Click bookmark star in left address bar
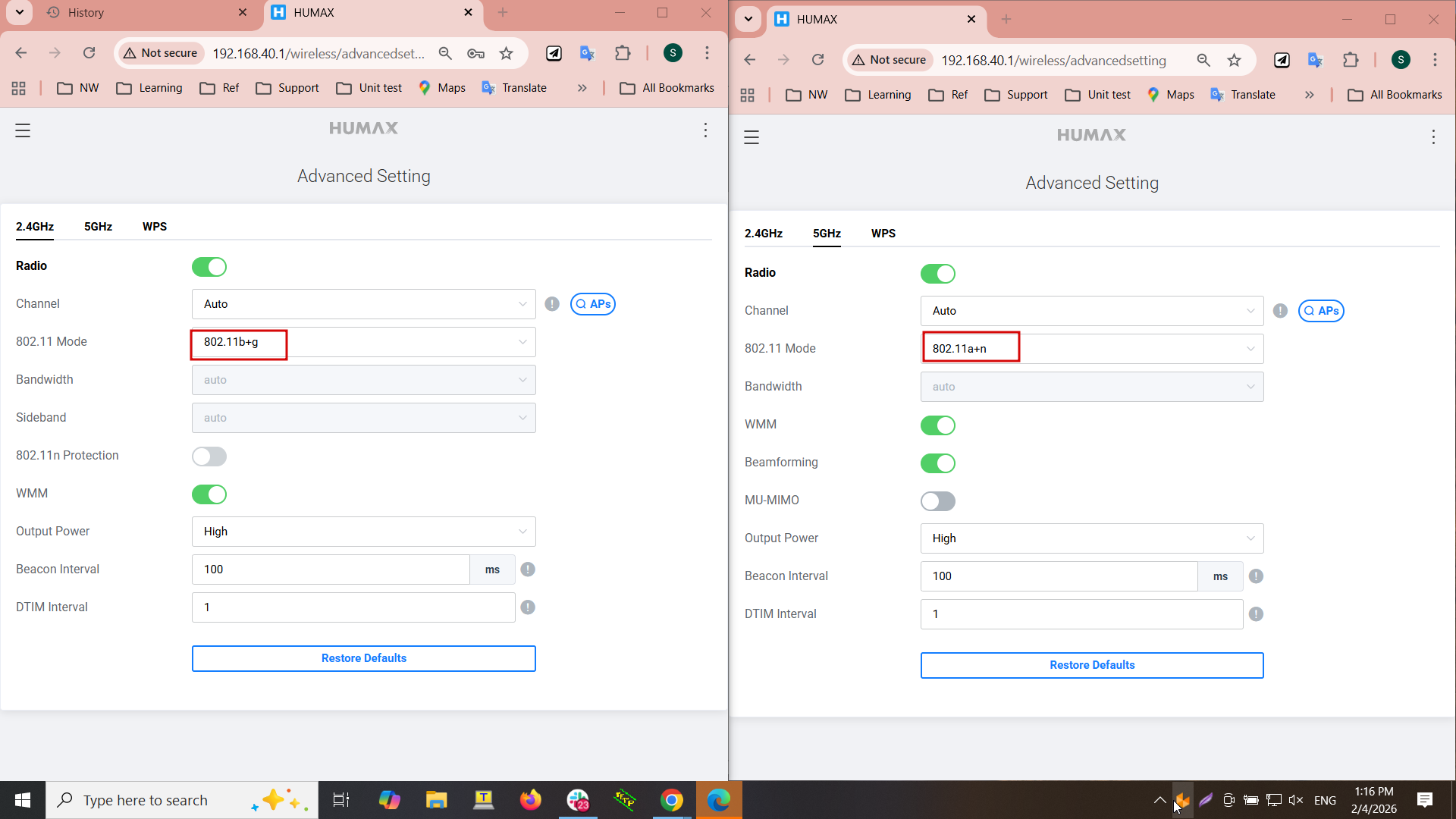 506,53
